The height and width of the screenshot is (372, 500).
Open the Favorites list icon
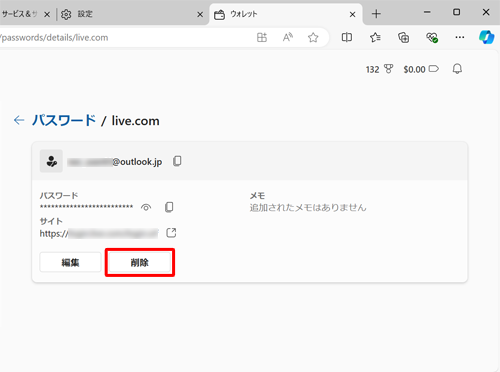(375, 37)
